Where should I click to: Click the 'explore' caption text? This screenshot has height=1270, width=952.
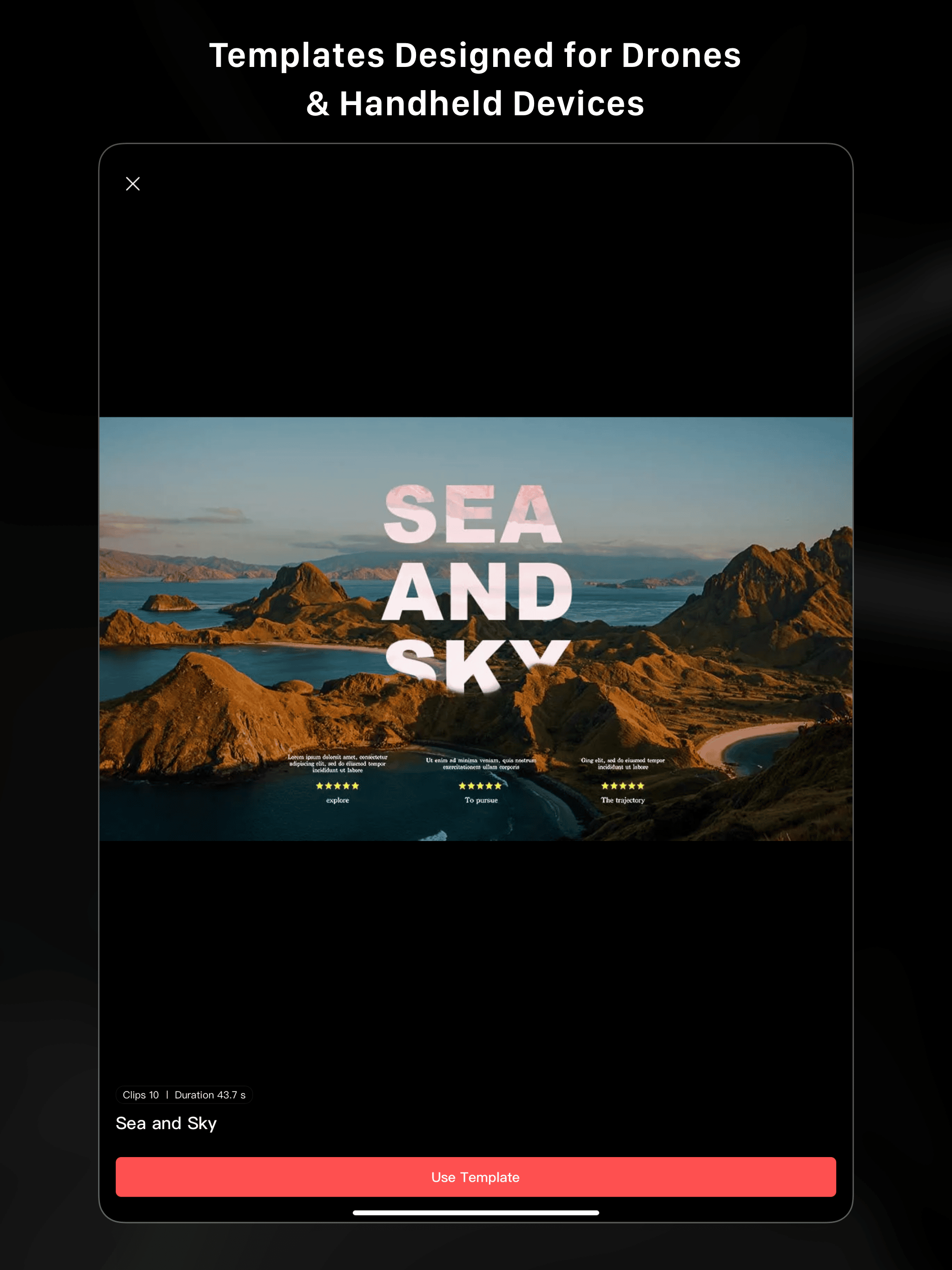click(x=337, y=800)
